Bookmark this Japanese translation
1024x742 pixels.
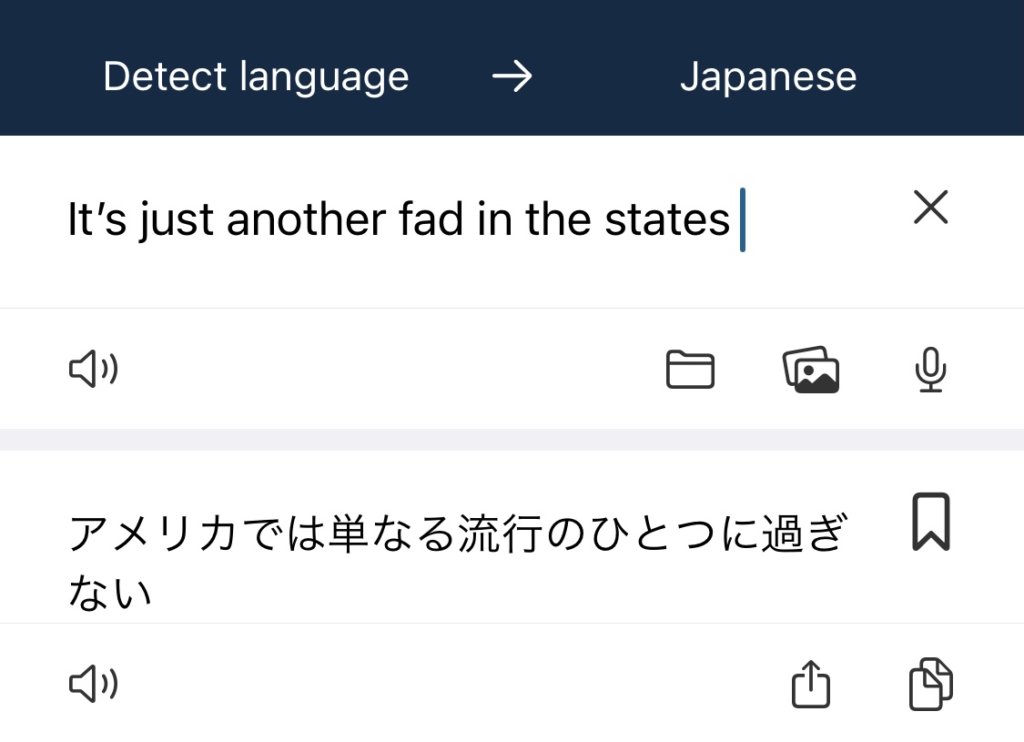click(x=931, y=523)
